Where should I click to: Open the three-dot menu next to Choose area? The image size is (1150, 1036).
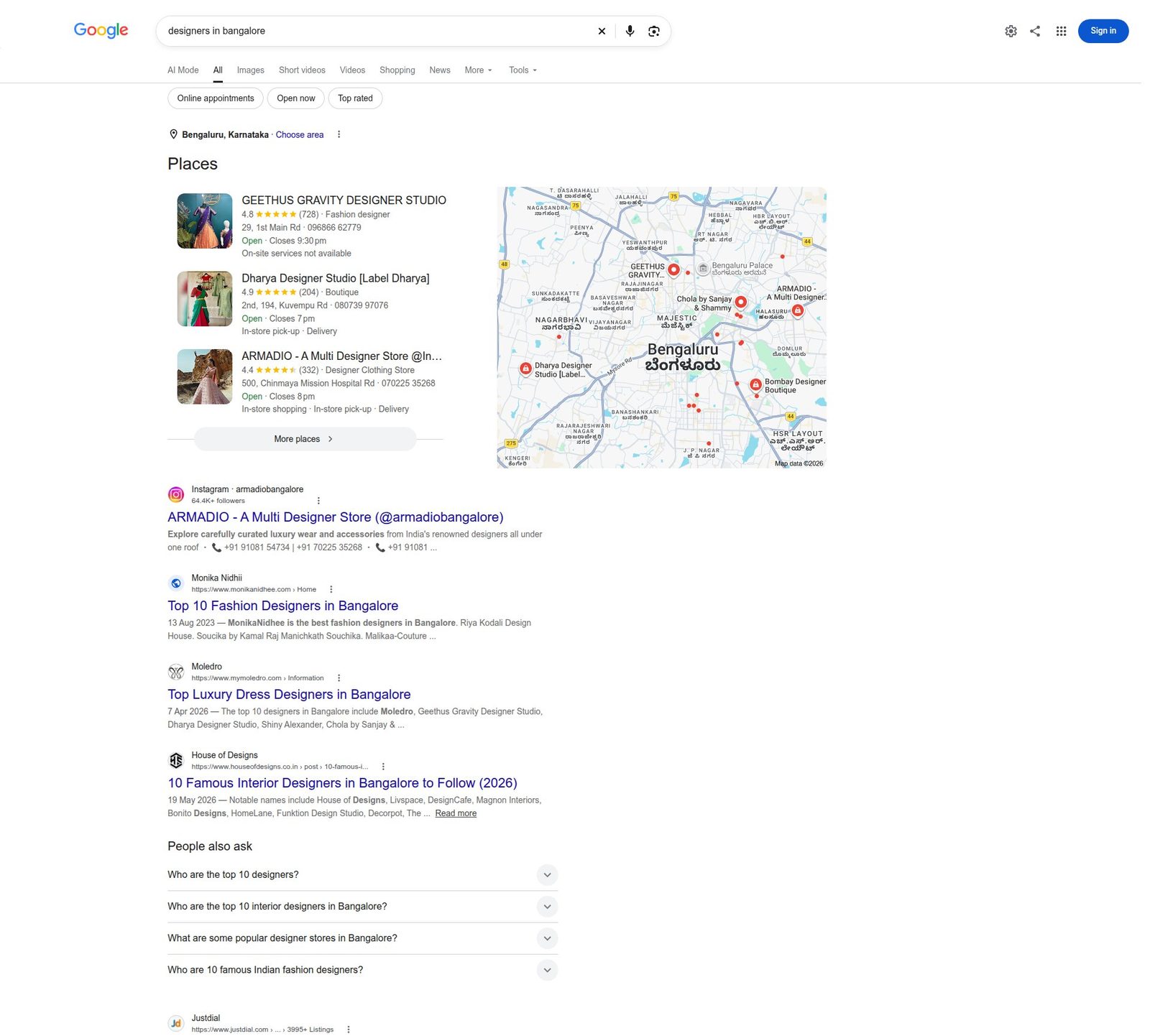tap(339, 134)
